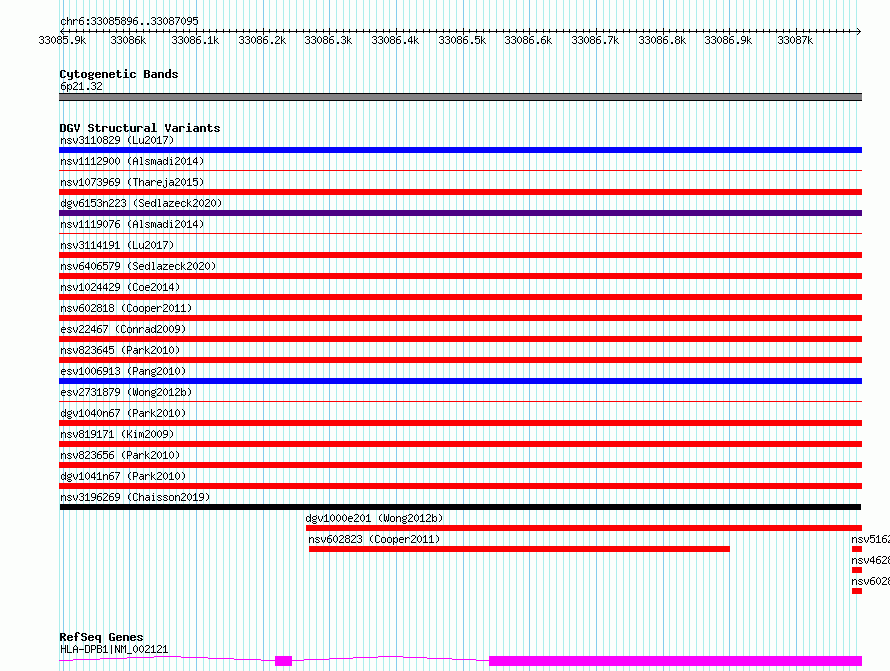This screenshot has width=890, height=671.
Task: Click the 33087k ruler position
Action: 795,40
